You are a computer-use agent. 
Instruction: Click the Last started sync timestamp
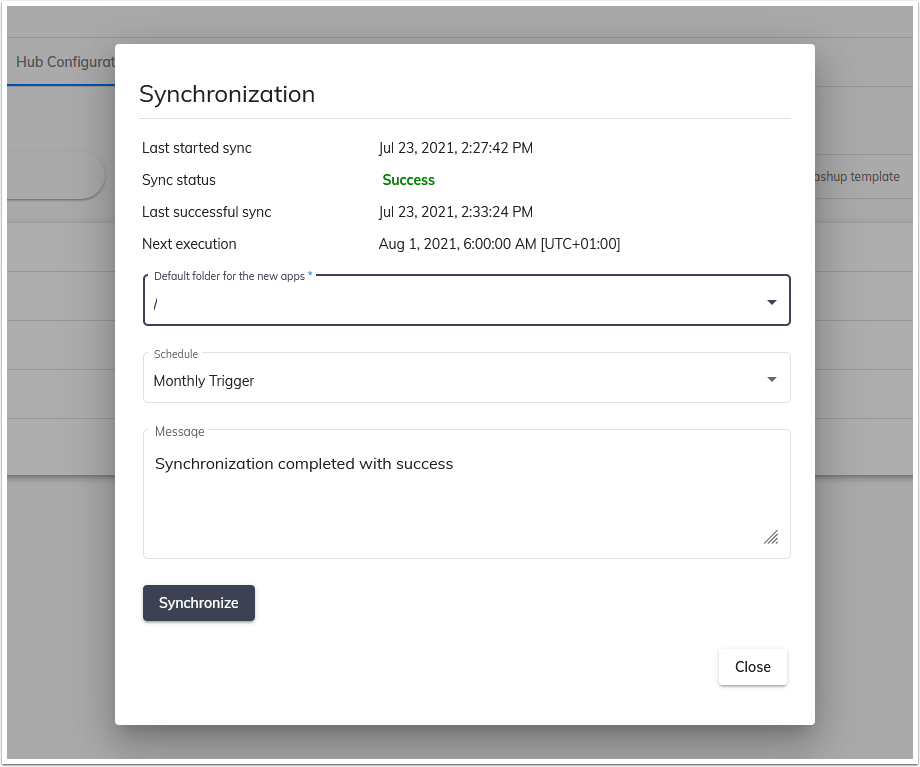[456, 147]
